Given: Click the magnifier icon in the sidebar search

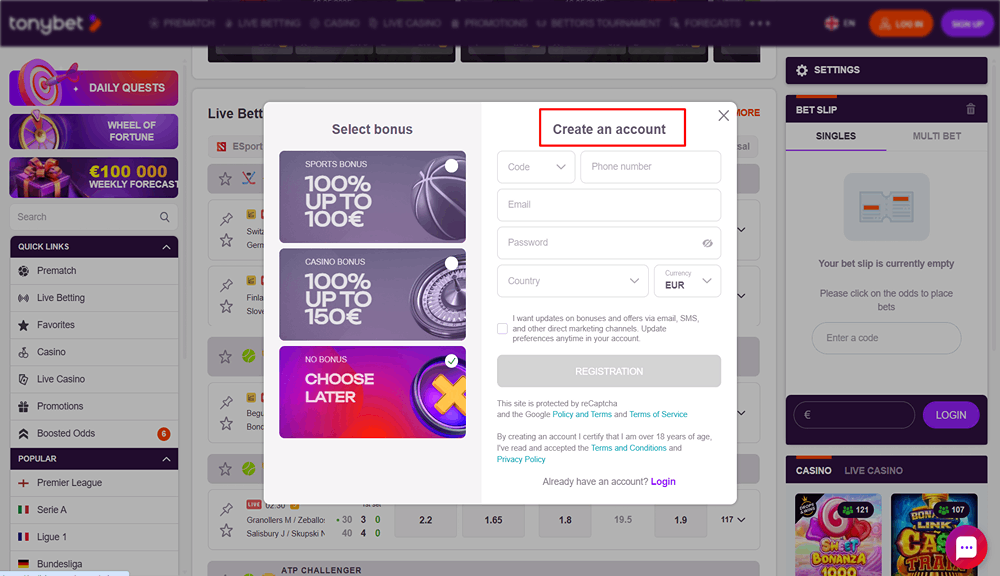Looking at the screenshot, I should coord(165,217).
